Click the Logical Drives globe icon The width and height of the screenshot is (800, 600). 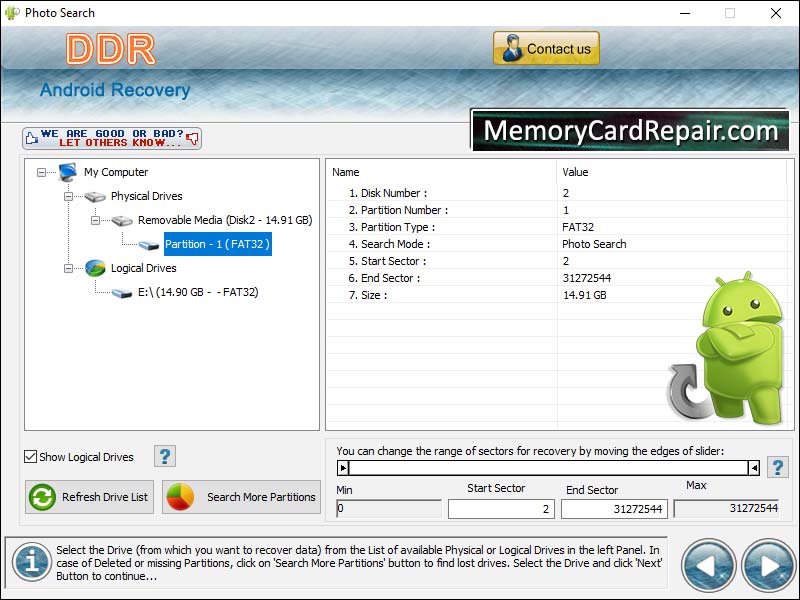(95, 268)
